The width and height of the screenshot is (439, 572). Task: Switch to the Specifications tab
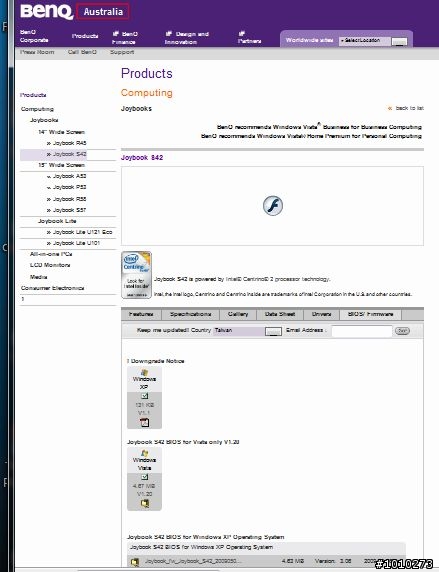[190, 314]
